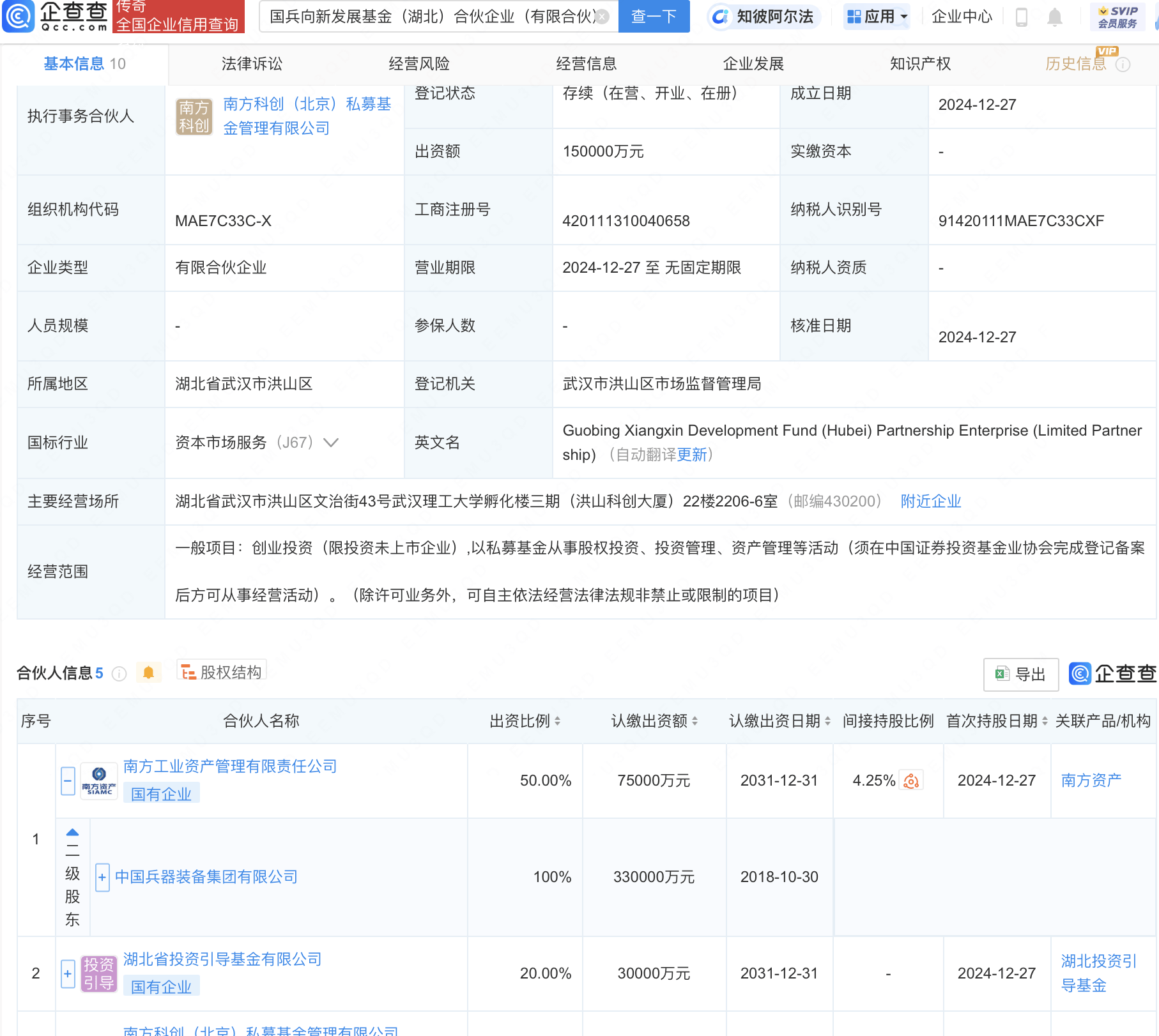
Task: Click 国有企业 tag under 南方工业资产管理
Action: pyautogui.click(x=161, y=794)
